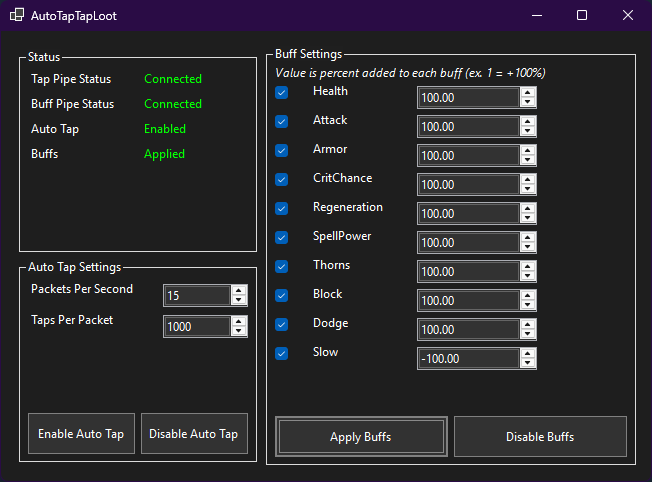Focus the Packets Per Second input field

tap(197, 295)
